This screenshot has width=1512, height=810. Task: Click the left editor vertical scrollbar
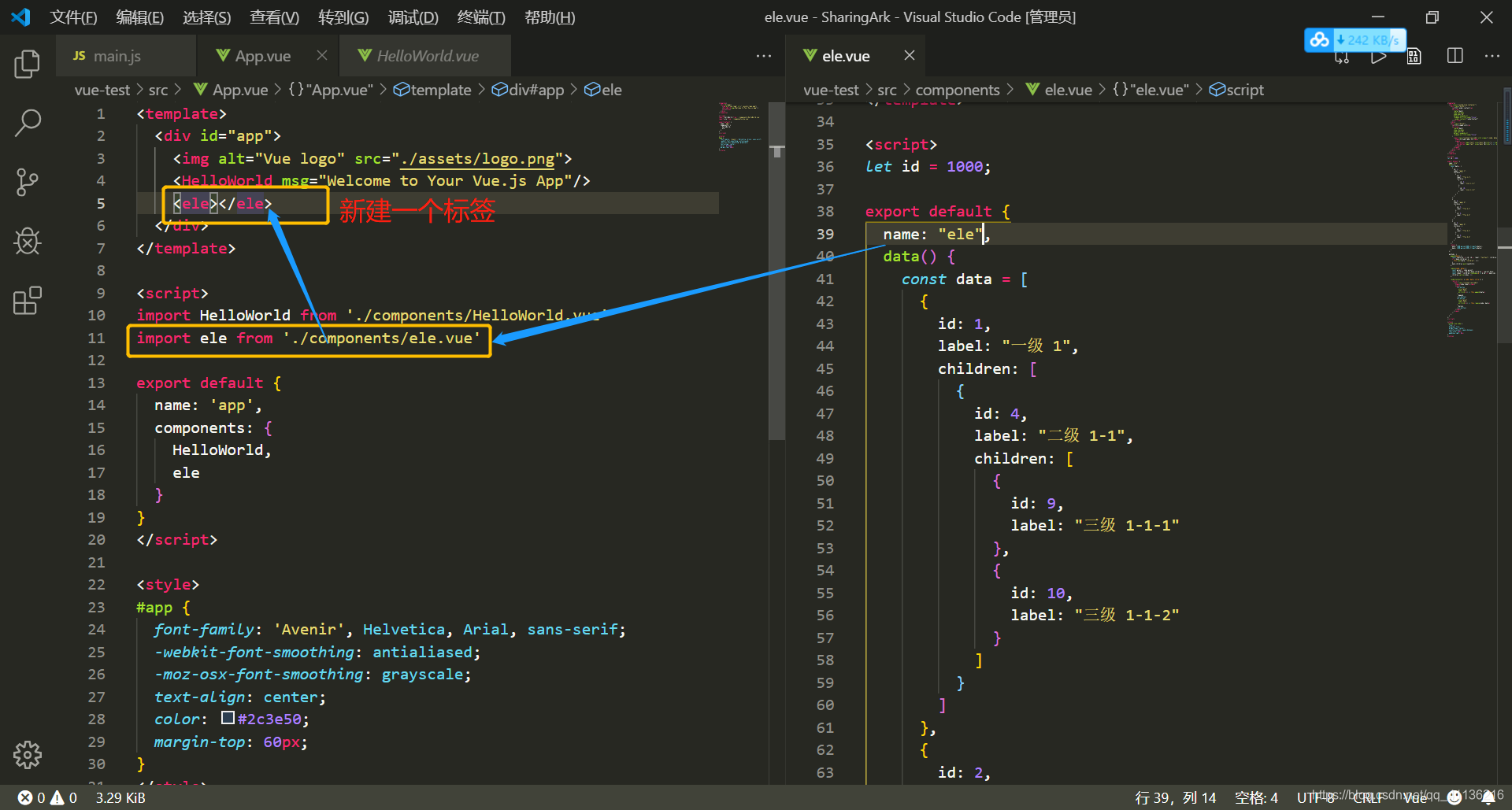(777, 272)
